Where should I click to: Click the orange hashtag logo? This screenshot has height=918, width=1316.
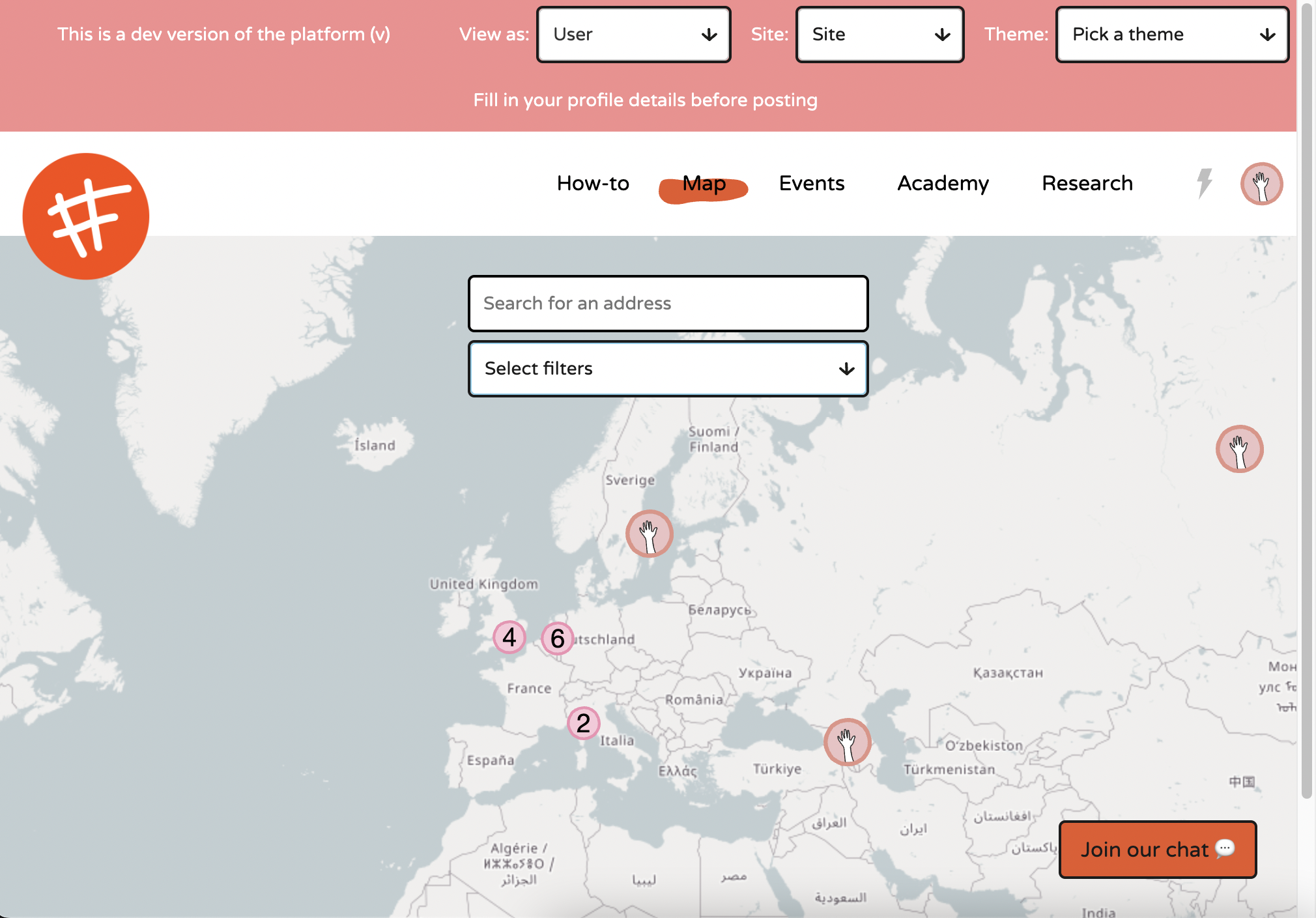click(x=86, y=216)
